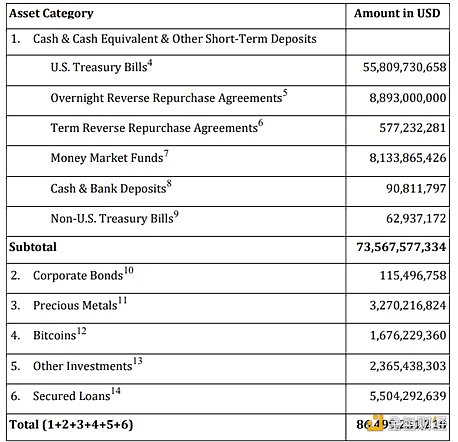Viewport: 458px width, 442px height.
Task: Select the Bitcoins row label
Action: pyautogui.click(x=55, y=335)
